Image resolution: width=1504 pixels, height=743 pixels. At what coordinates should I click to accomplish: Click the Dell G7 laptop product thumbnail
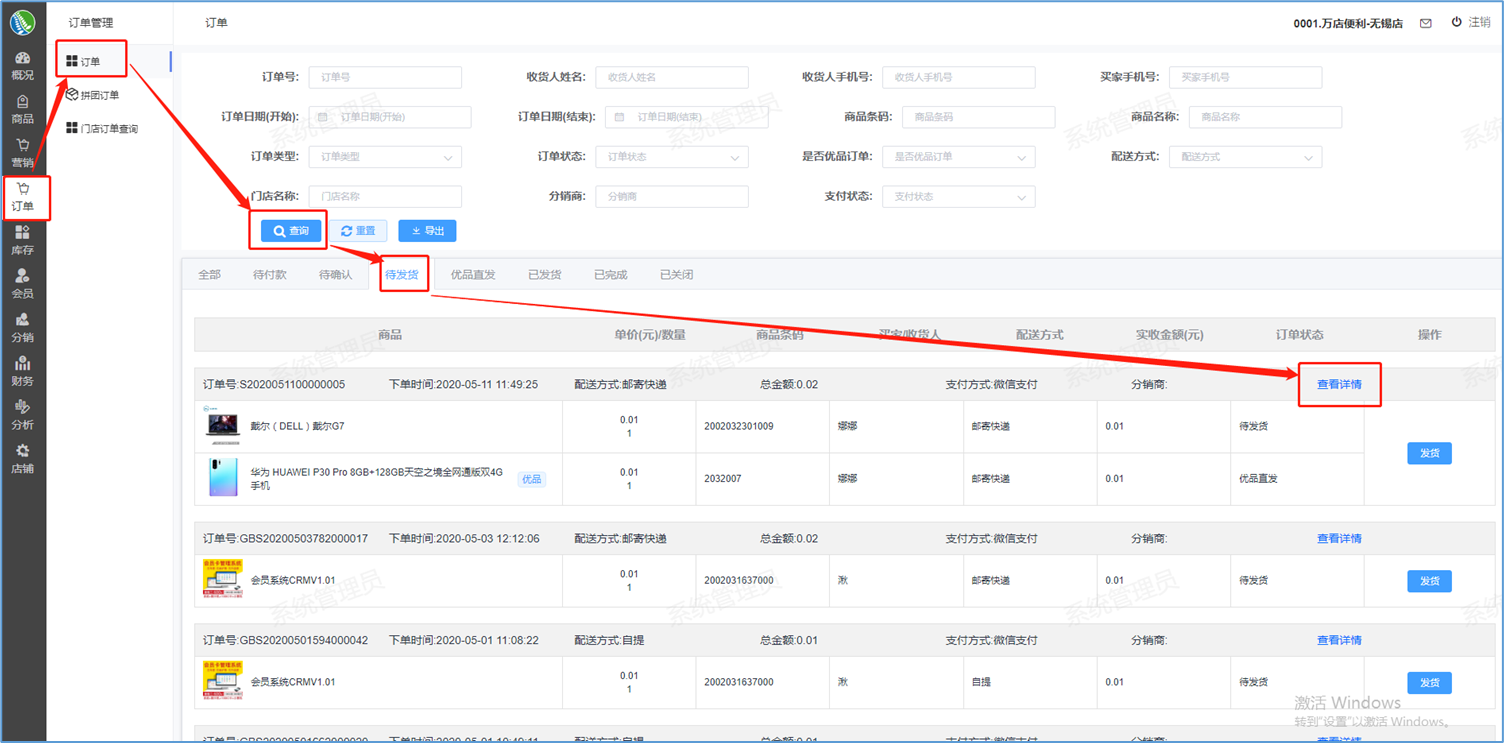click(x=222, y=426)
